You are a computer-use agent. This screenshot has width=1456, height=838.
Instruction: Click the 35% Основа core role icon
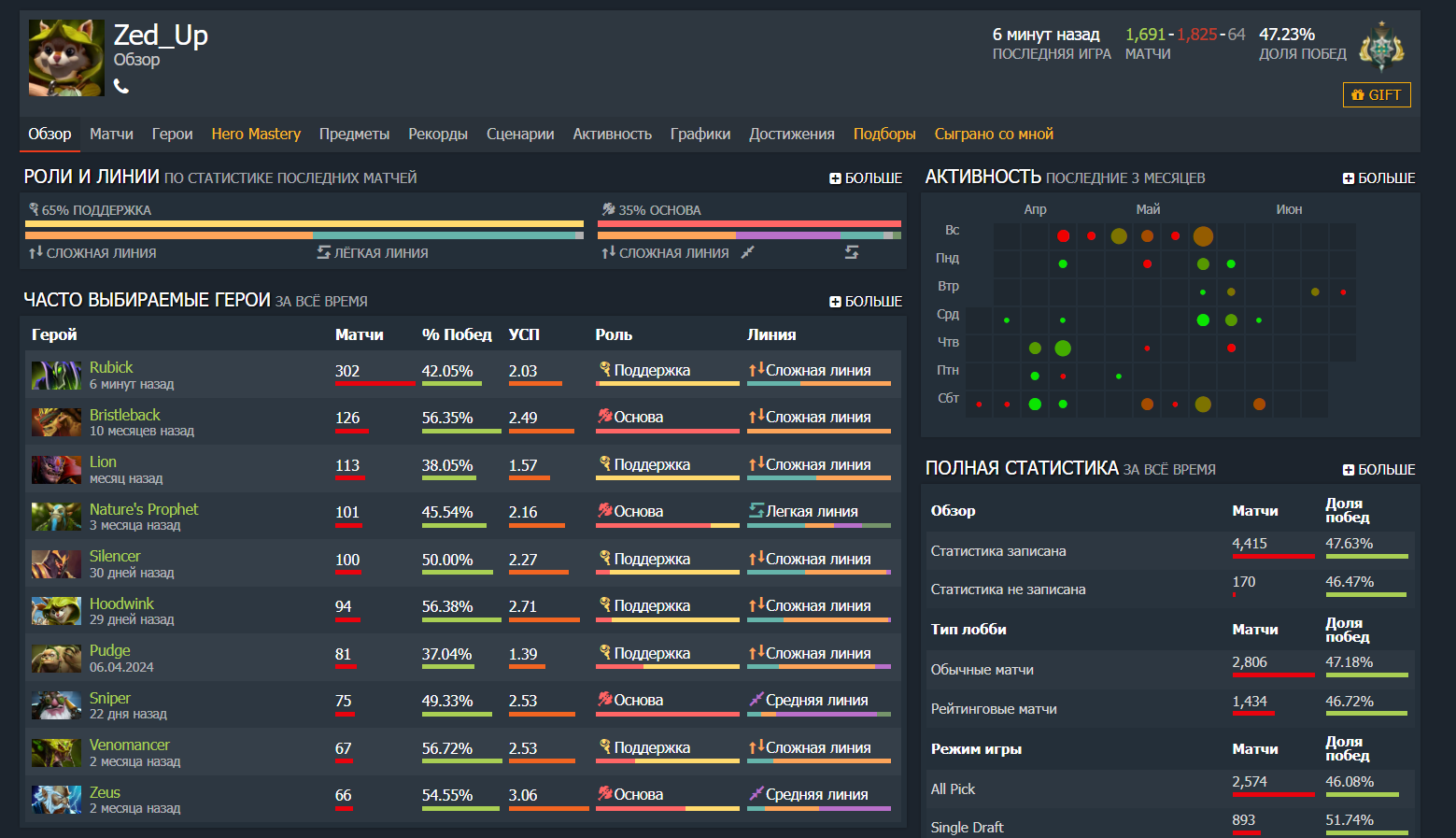[609, 209]
